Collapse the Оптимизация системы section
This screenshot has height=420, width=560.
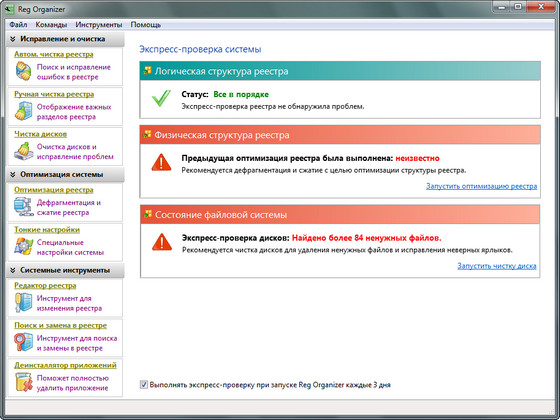tap(13, 175)
